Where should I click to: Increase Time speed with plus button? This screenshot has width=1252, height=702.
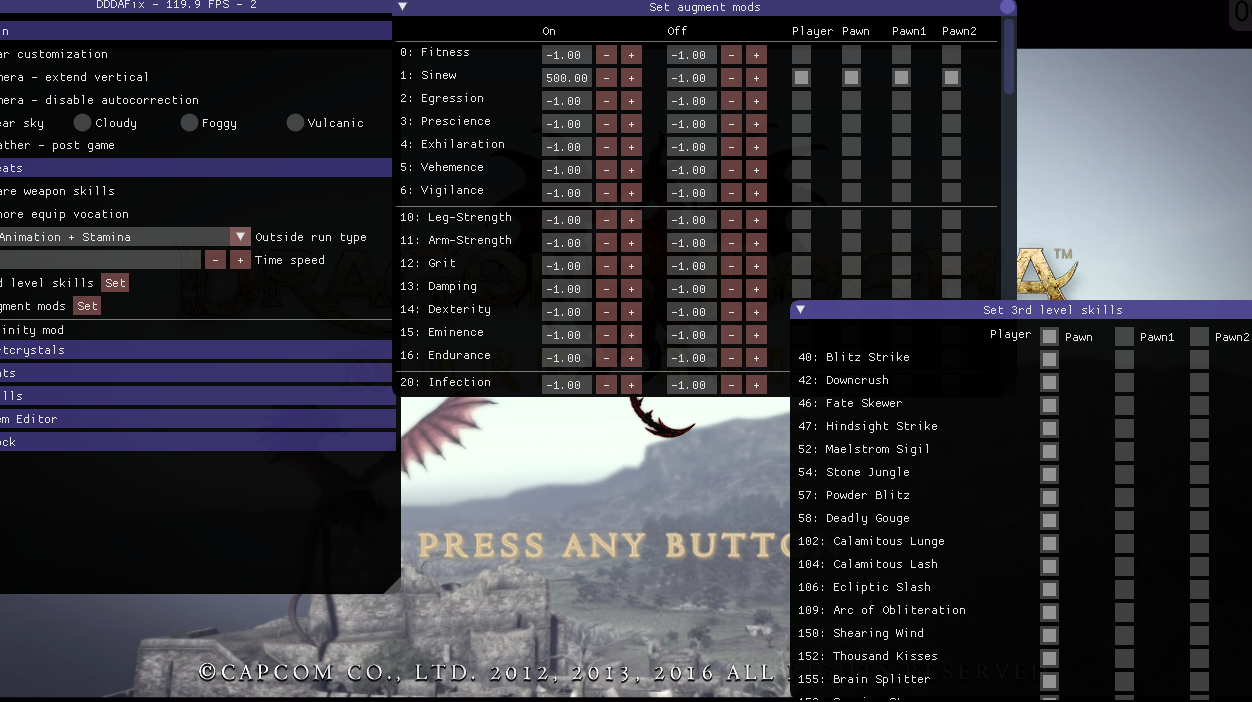[x=240, y=260]
